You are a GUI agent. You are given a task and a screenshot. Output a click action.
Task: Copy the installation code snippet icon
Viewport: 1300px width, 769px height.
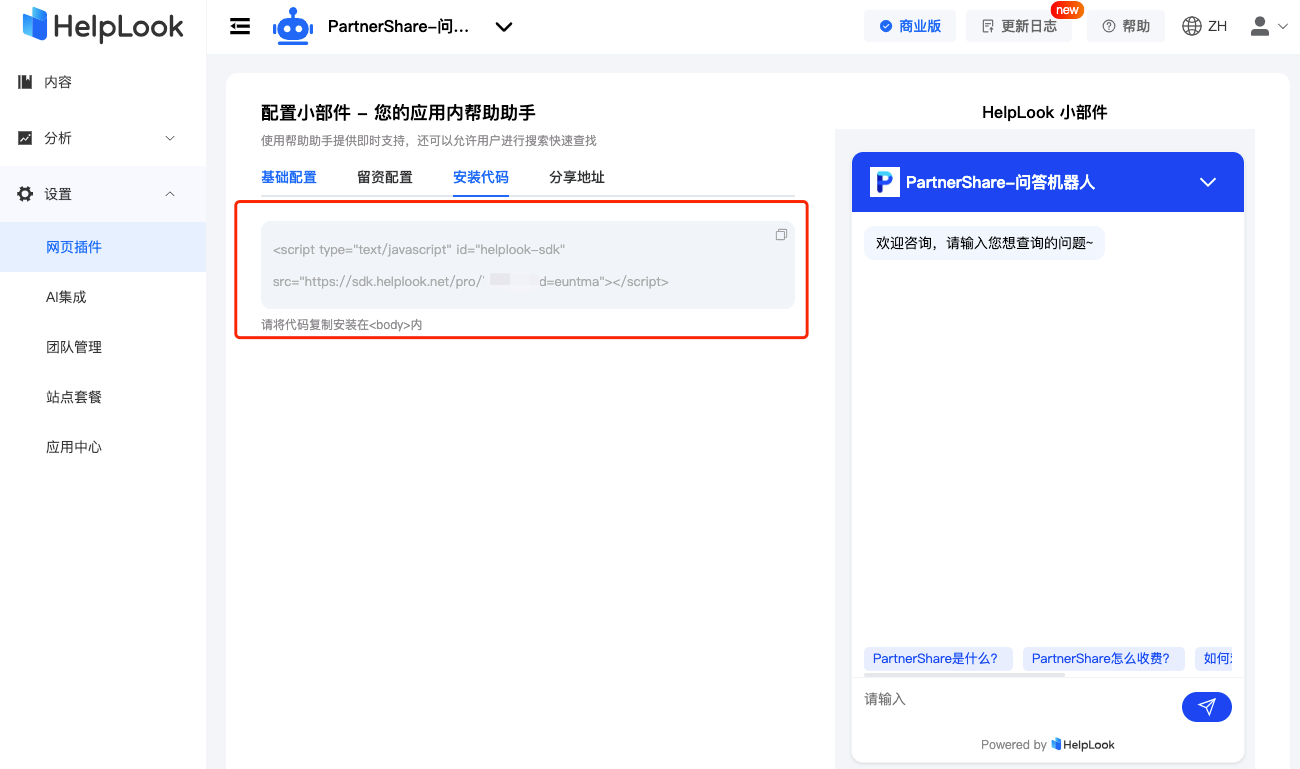click(x=781, y=234)
